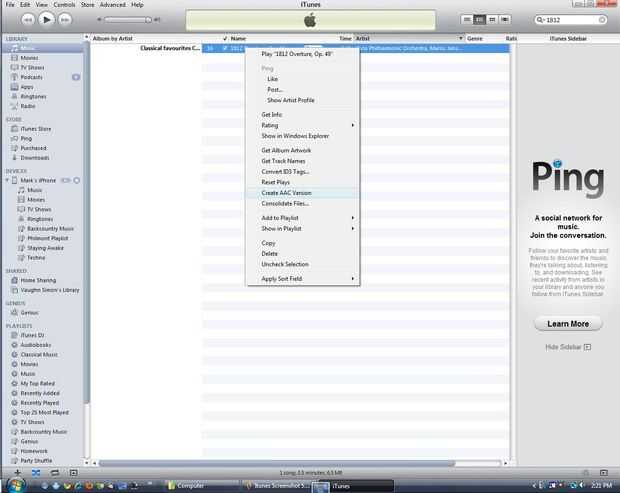Open Podcasts in the library

pos(31,77)
